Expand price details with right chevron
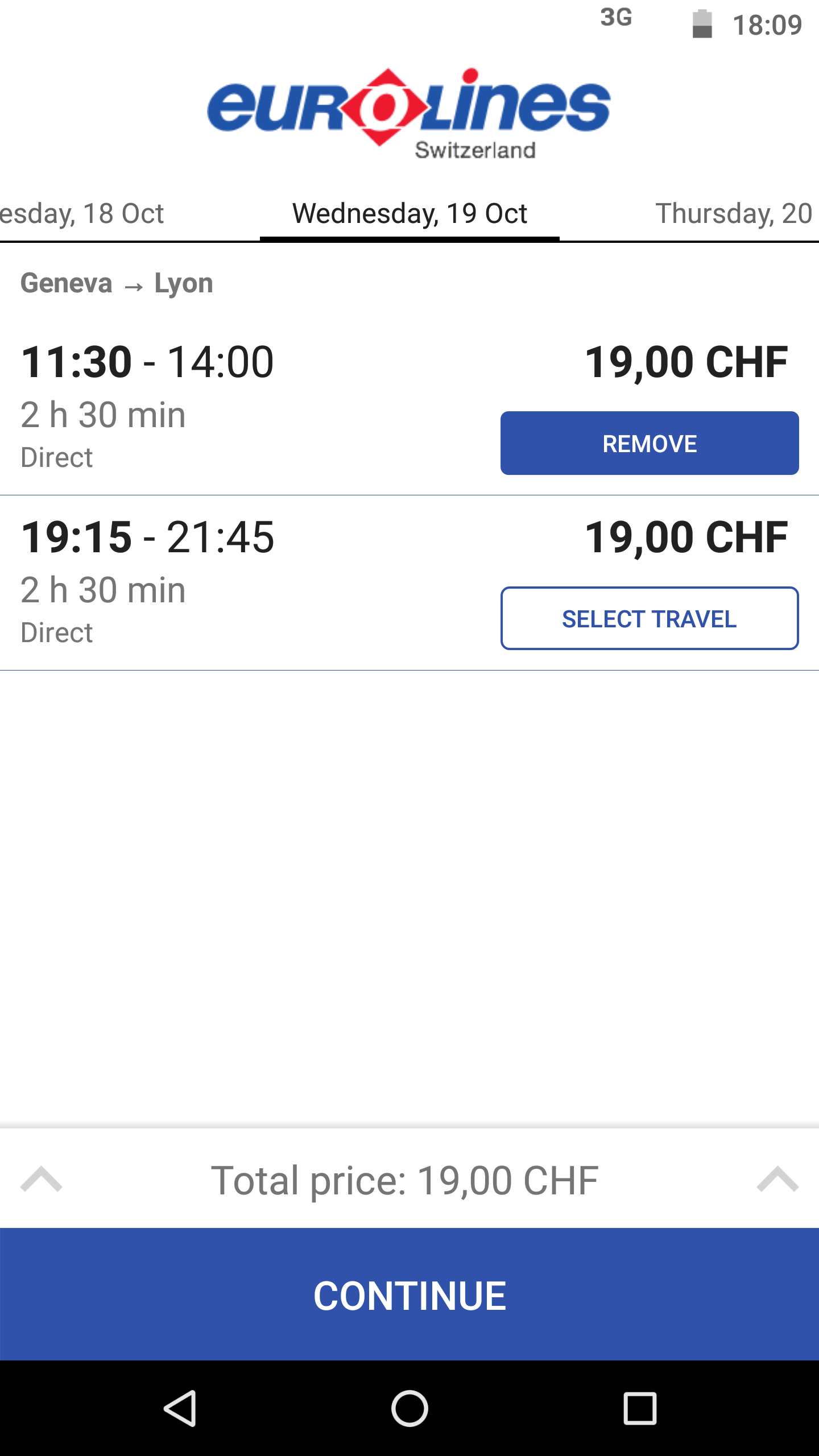This screenshot has width=819, height=1456. coord(777,1180)
